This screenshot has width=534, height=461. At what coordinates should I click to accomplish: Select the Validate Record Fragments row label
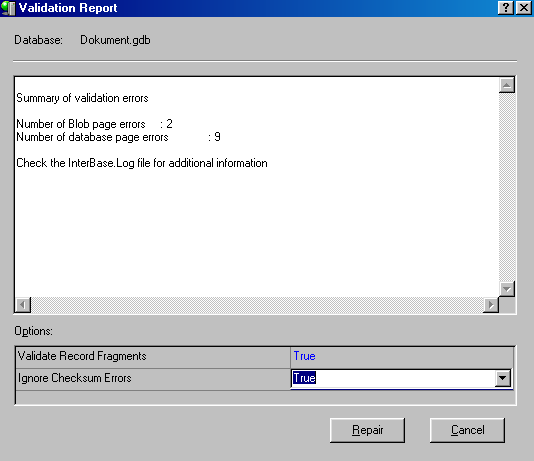(x=82, y=356)
